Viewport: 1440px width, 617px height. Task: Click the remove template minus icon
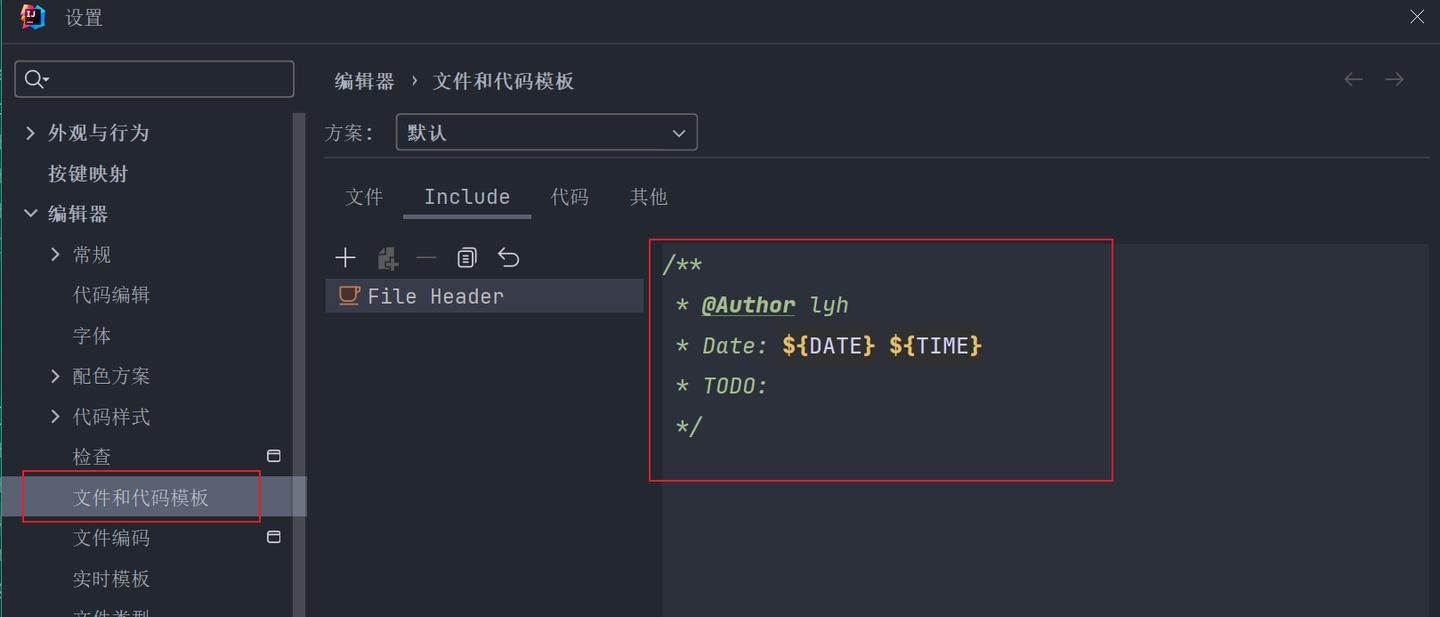click(x=426, y=258)
